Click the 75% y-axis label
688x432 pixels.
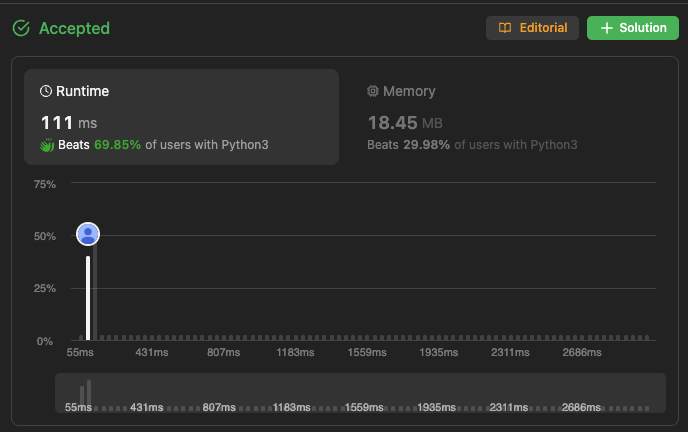(45, 184)
